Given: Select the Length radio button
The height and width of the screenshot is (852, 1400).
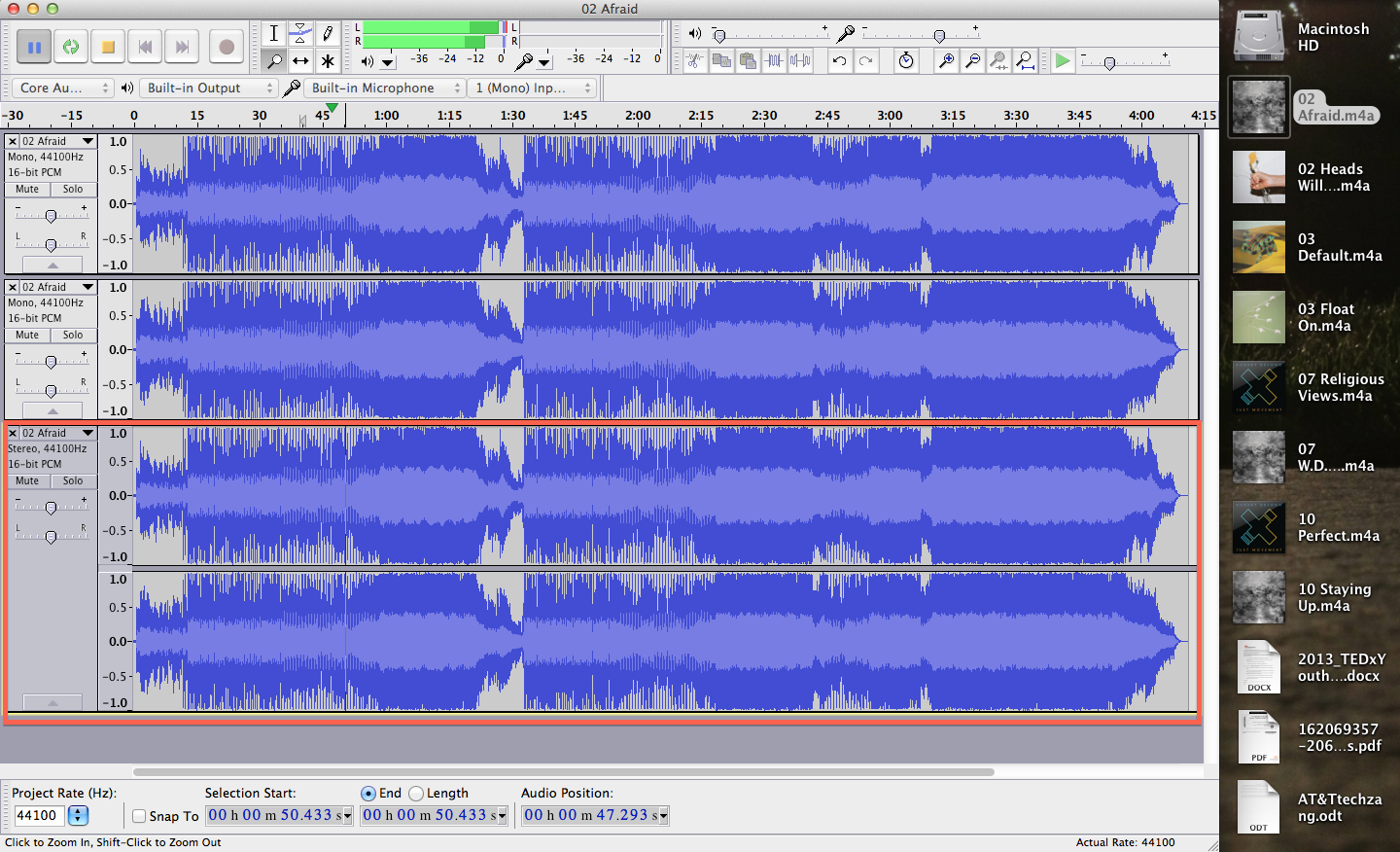Looking at the screenshot, I should (417, 793).
